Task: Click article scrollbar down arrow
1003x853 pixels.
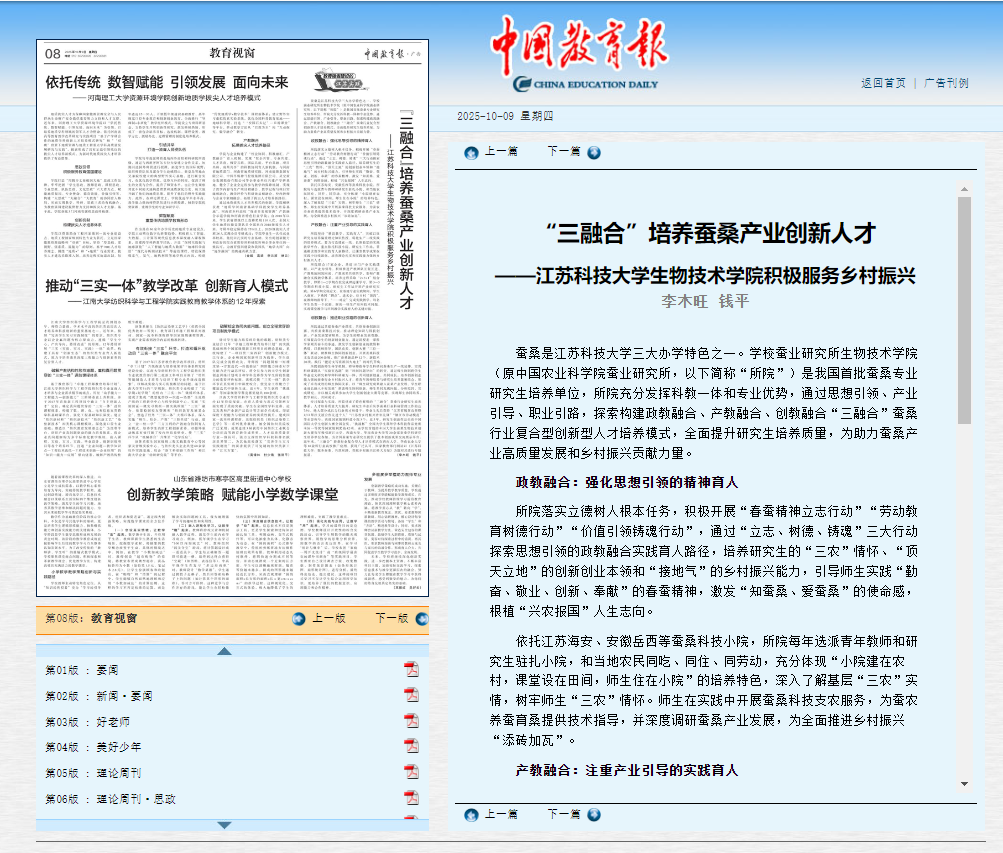Action: pyautogui.click(x=964, y=783)
